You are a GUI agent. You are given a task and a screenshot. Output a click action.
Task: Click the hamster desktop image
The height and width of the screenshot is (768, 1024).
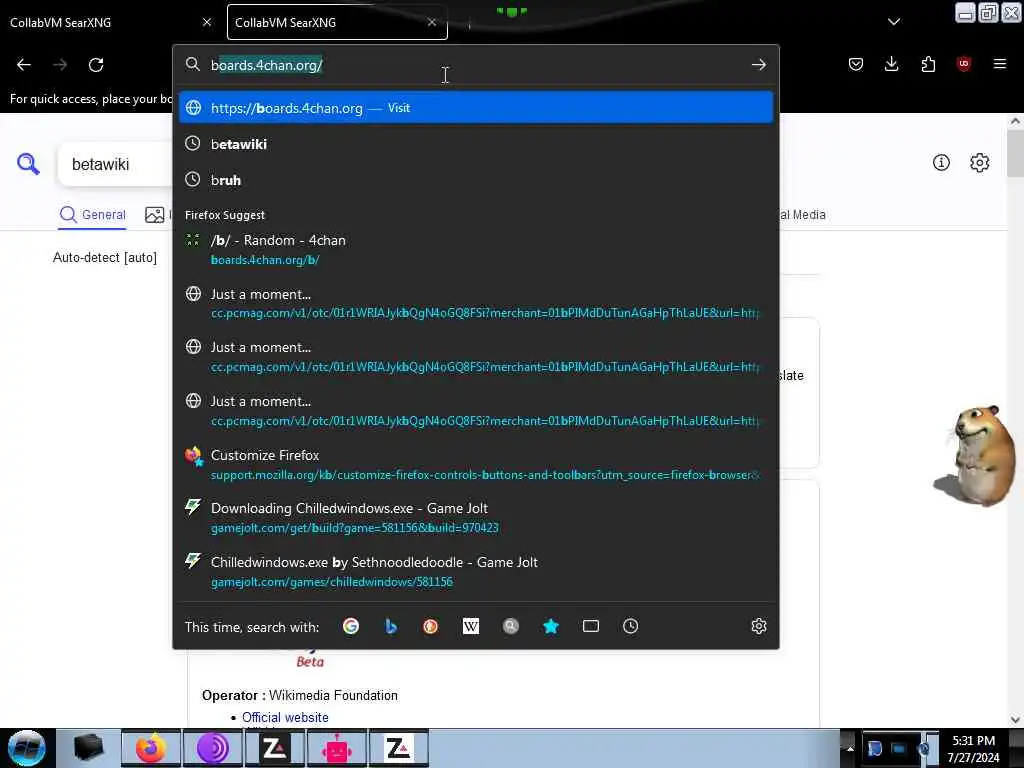[x=976, y=455]
